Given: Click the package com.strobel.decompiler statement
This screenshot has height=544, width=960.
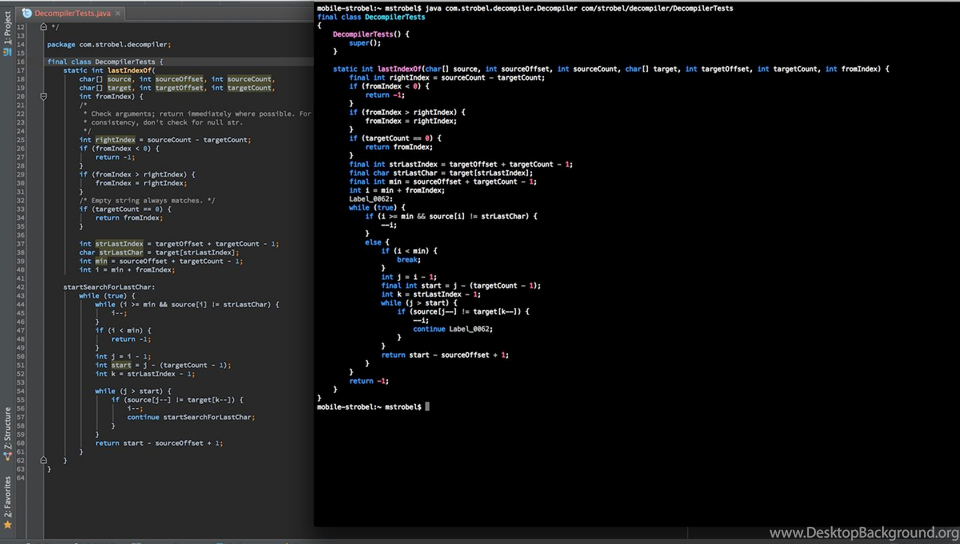Looking at the screenshot, I should tap(109, 45).
